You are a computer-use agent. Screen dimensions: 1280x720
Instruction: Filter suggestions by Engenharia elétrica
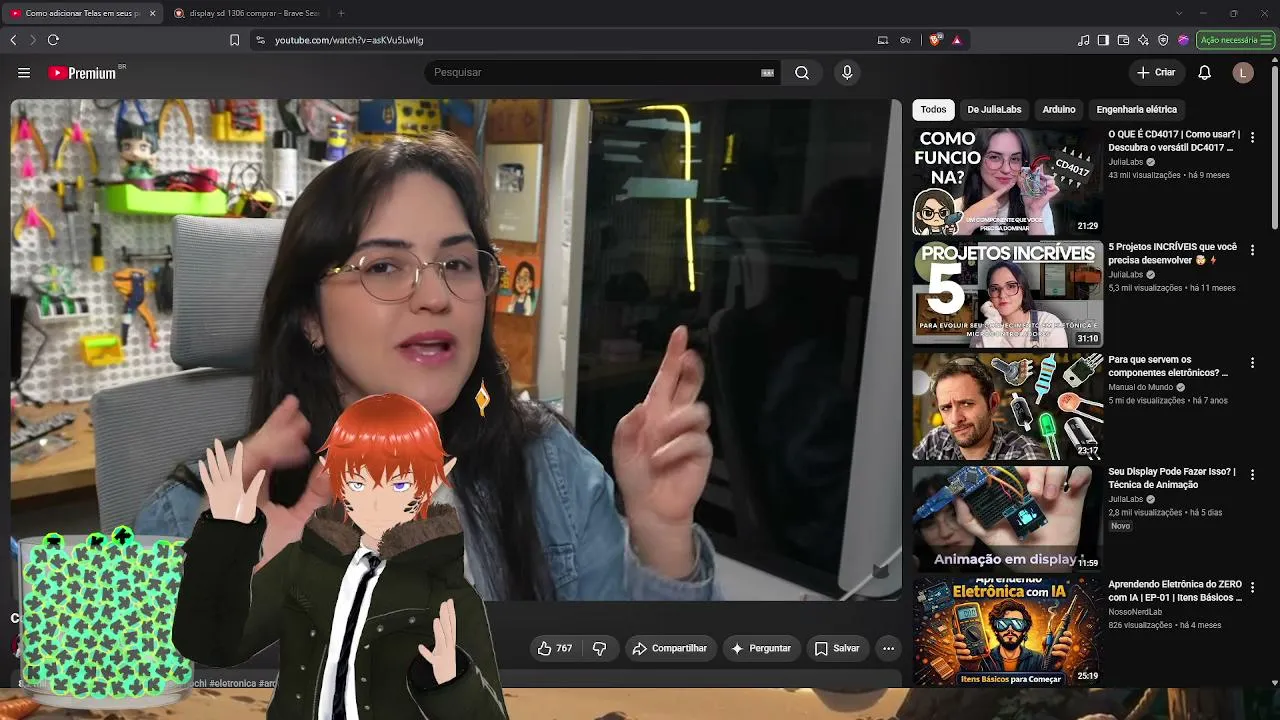1137,110
